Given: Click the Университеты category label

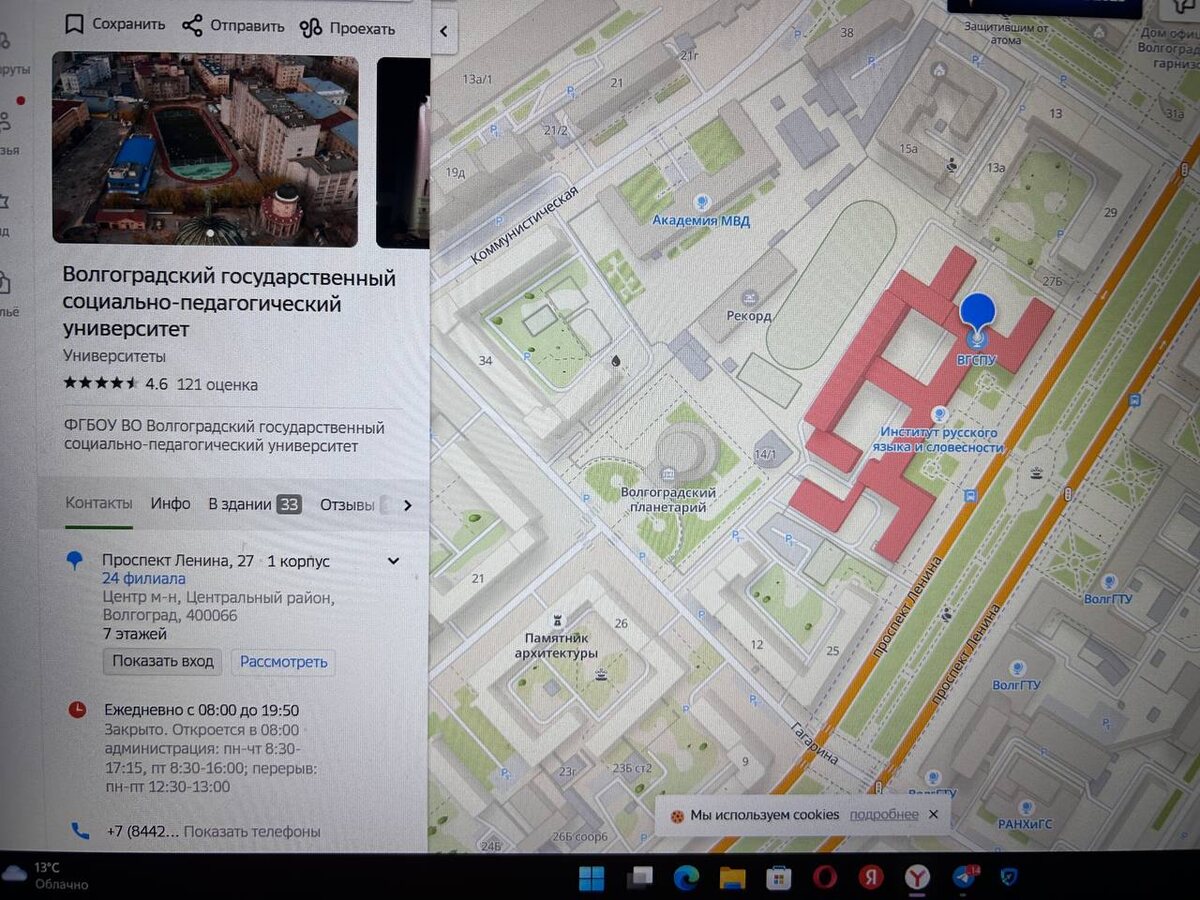Looking at the screenshot, I should (x=115, y=356).
